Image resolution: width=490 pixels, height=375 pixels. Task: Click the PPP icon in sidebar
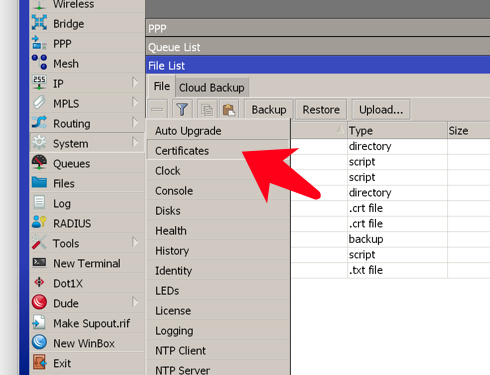39,43
